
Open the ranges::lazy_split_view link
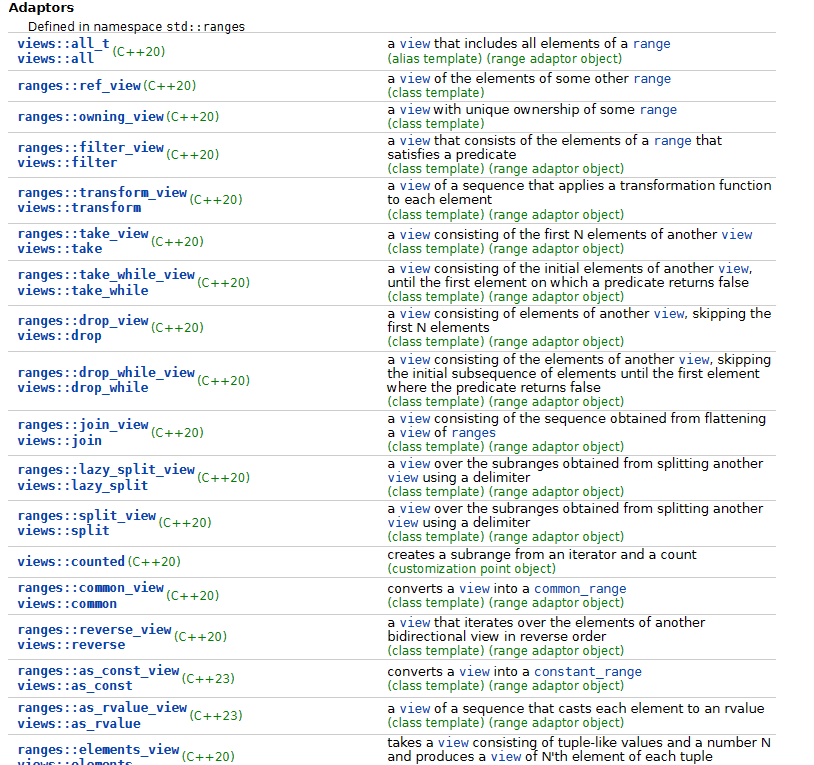tap(106, 470)
